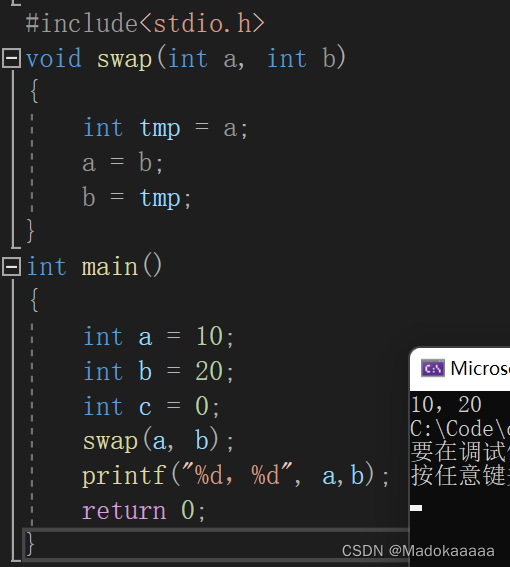Click the 'void' keyword in swap declaration
Screen dimensions: 510x567
click(x=54, y=59)
